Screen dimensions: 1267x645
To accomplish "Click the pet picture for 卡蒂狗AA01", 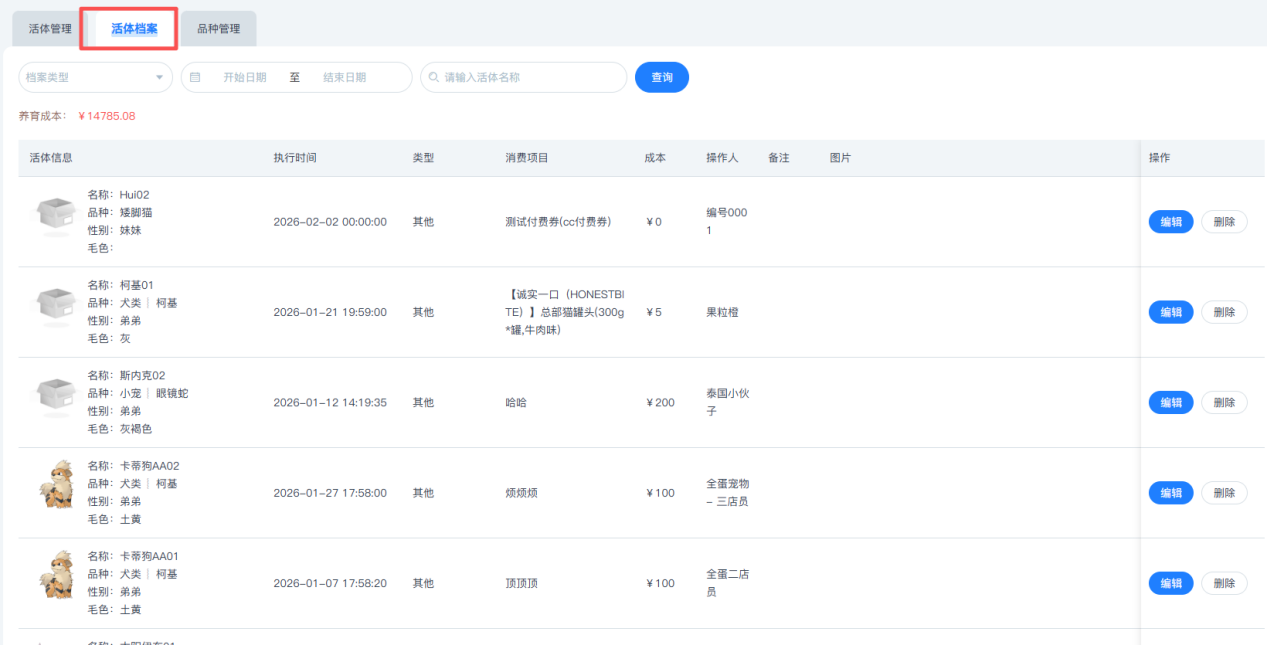I will [x=57, y=578].
